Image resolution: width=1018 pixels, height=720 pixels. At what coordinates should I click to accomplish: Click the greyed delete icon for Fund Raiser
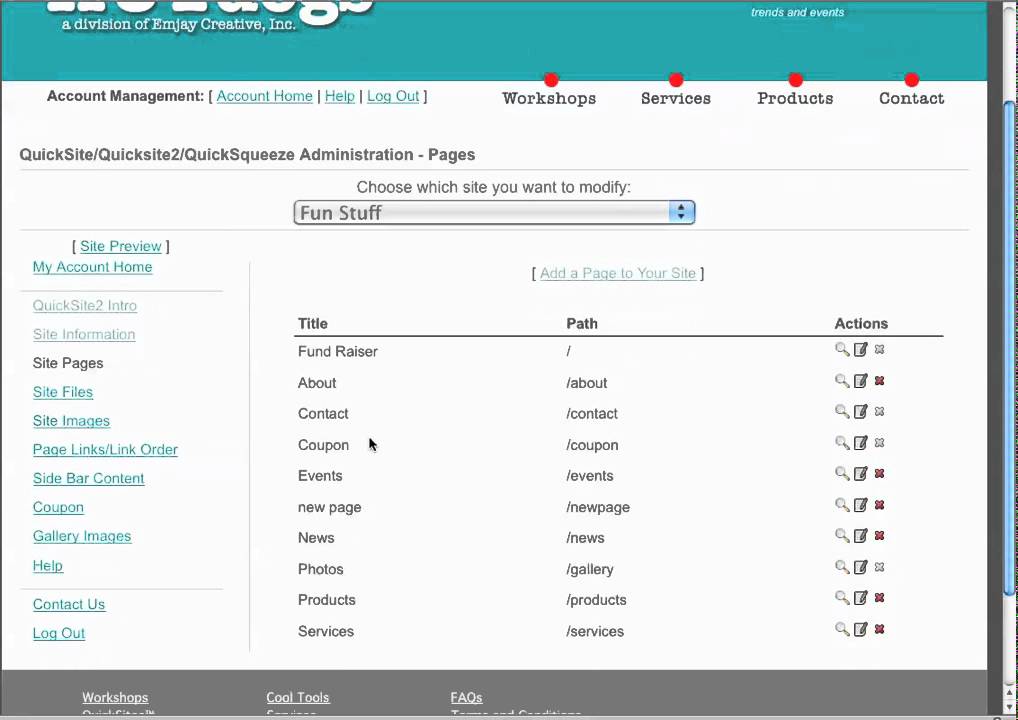point(880,350)
